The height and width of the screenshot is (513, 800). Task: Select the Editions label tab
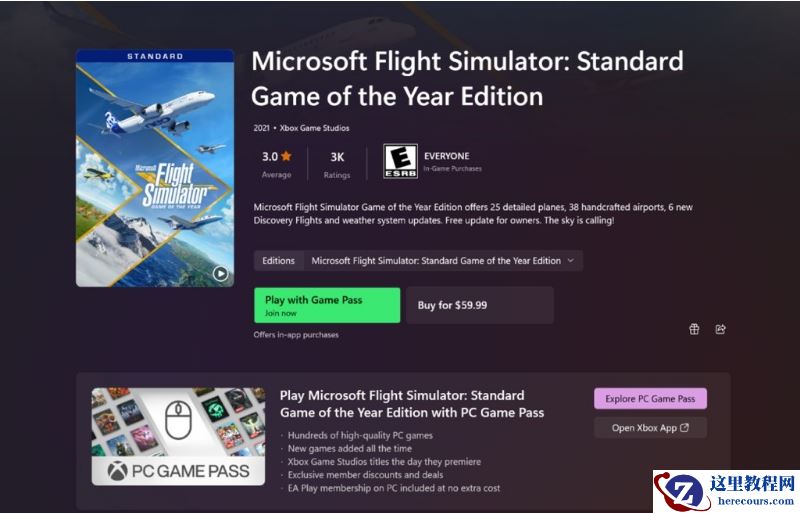pyautogui.click(x=279, y=261)
